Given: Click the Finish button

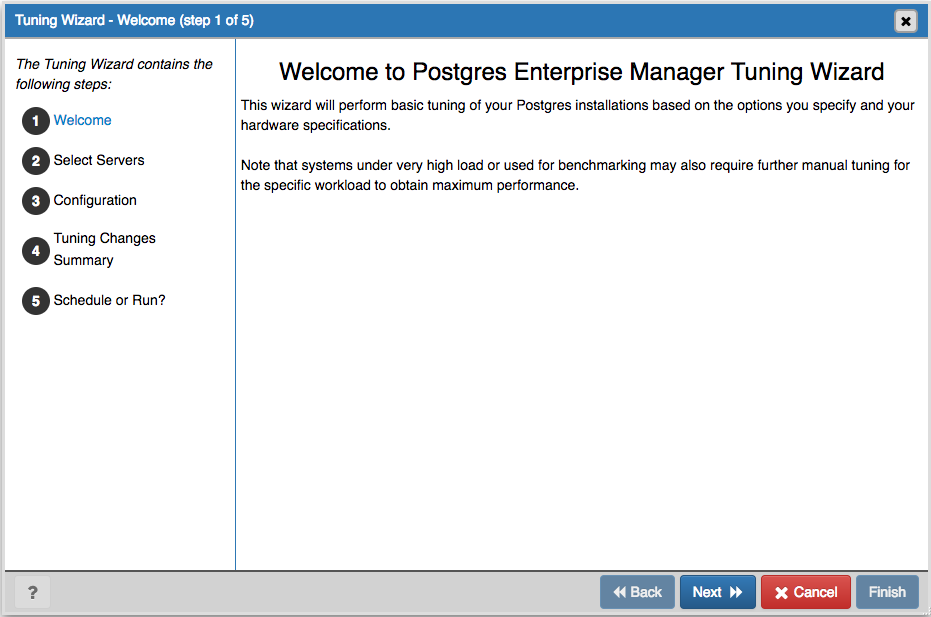Looking at the screenshot, I should [887, 592].
